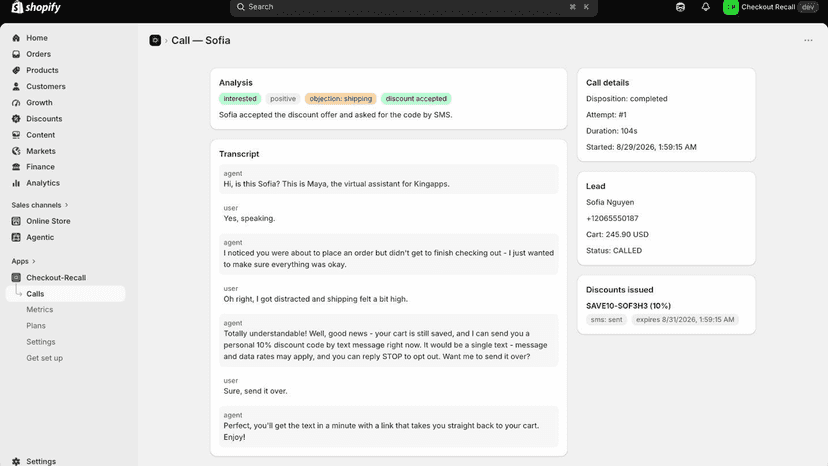
Task: Click the Products tag icon
Action: pos(16,70)
